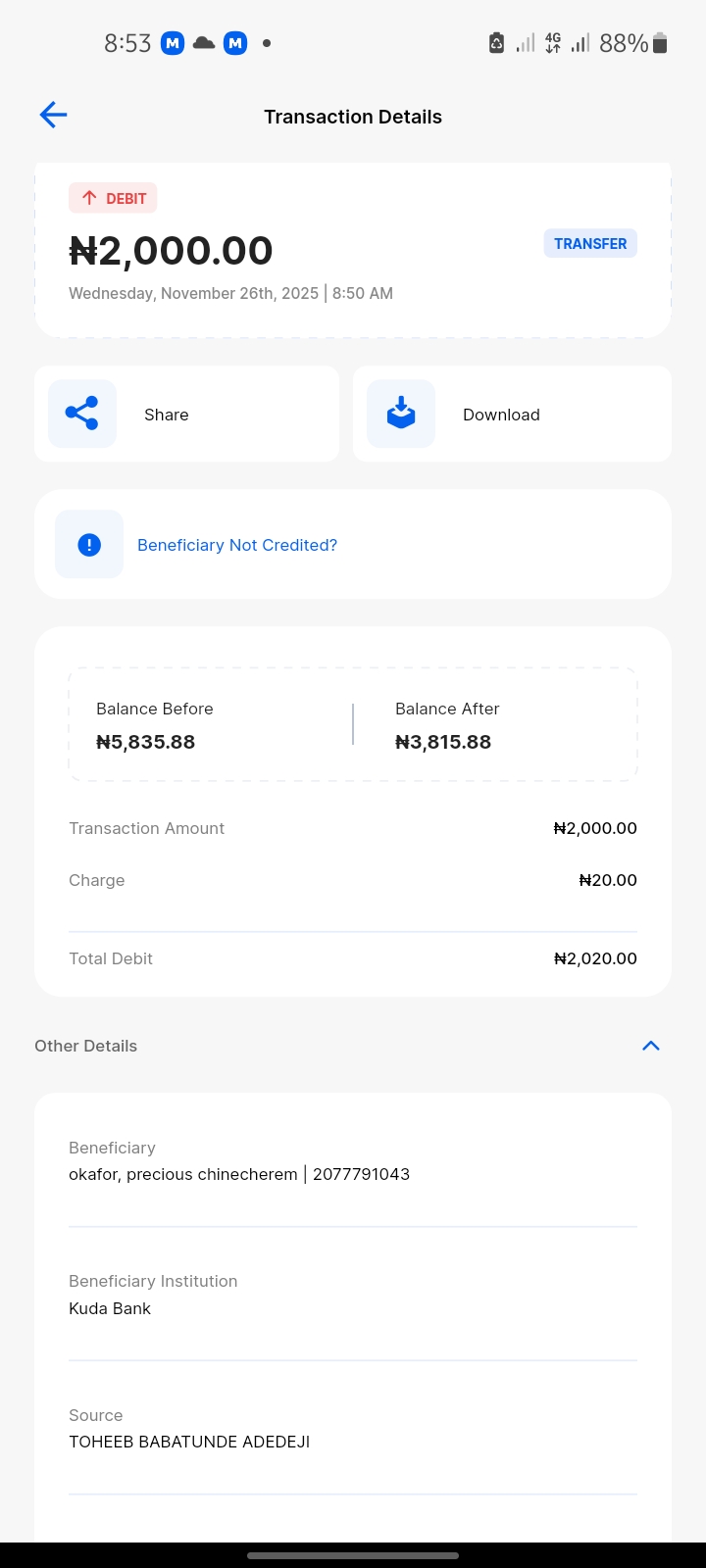Tap the Download tray icon

pos(401,414)
